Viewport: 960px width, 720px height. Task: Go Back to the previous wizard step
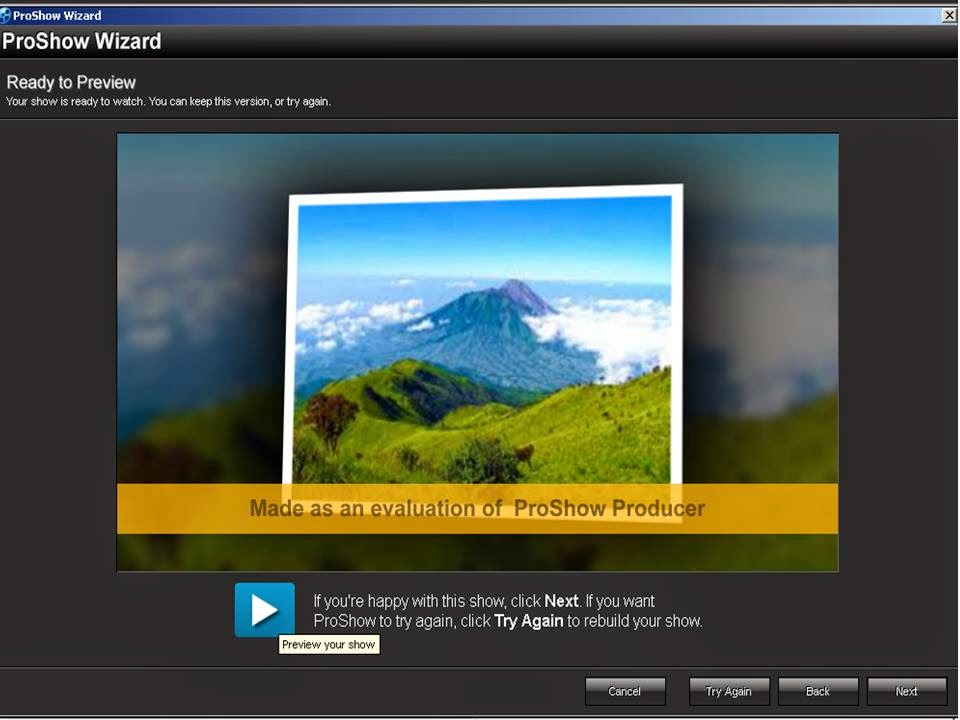coord(818,691)
